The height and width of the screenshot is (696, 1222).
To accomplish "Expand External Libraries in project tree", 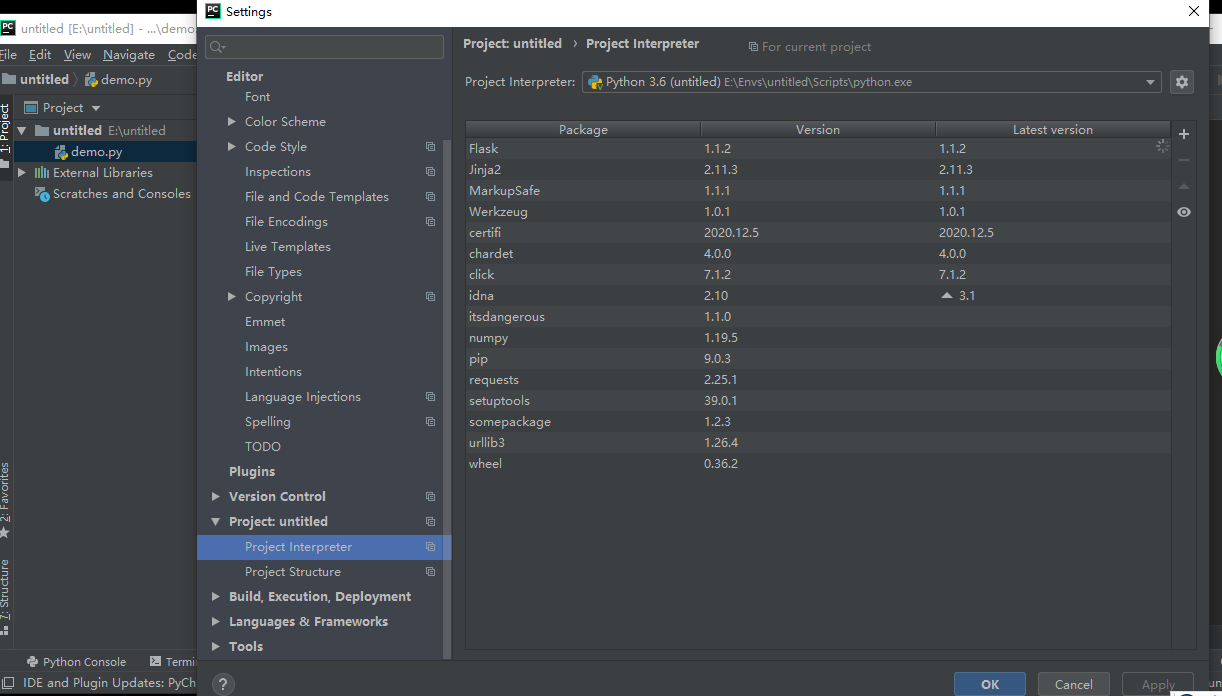I will point(21,173).
